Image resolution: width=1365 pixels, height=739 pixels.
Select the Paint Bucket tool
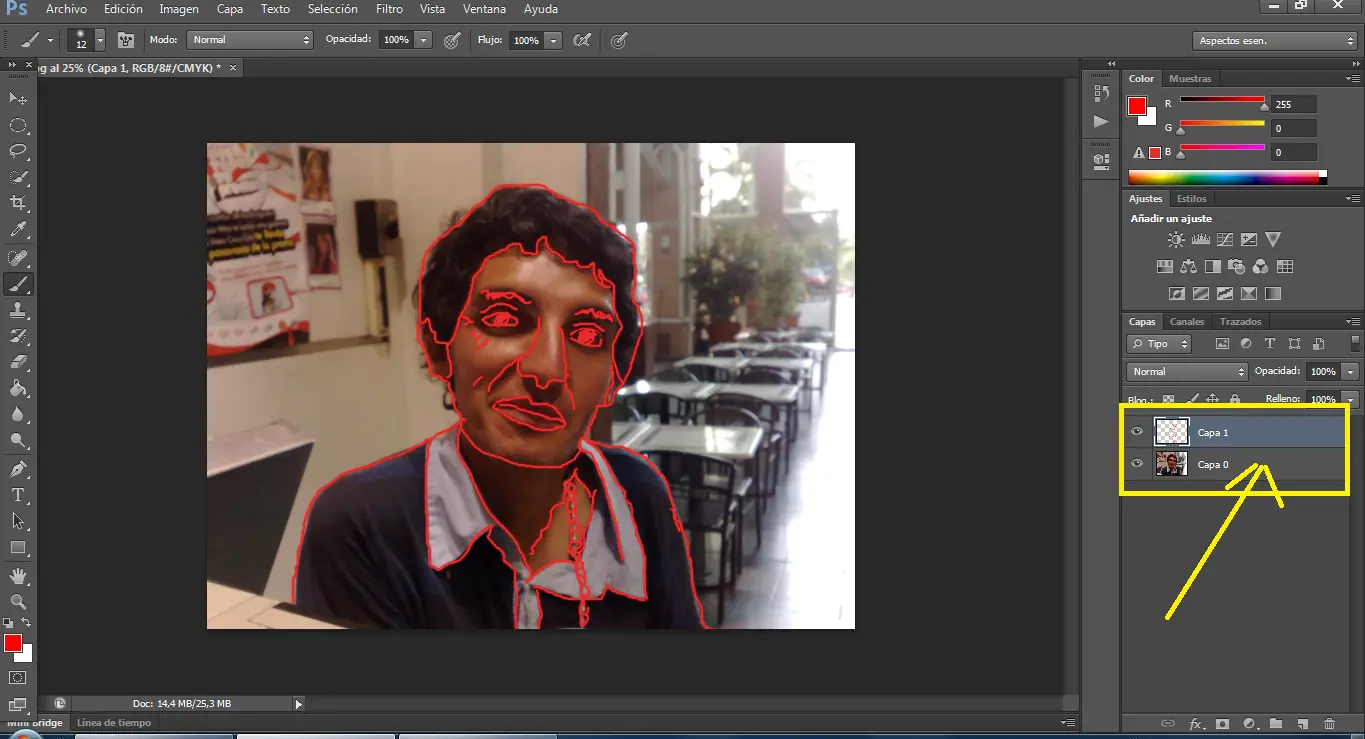18,388
